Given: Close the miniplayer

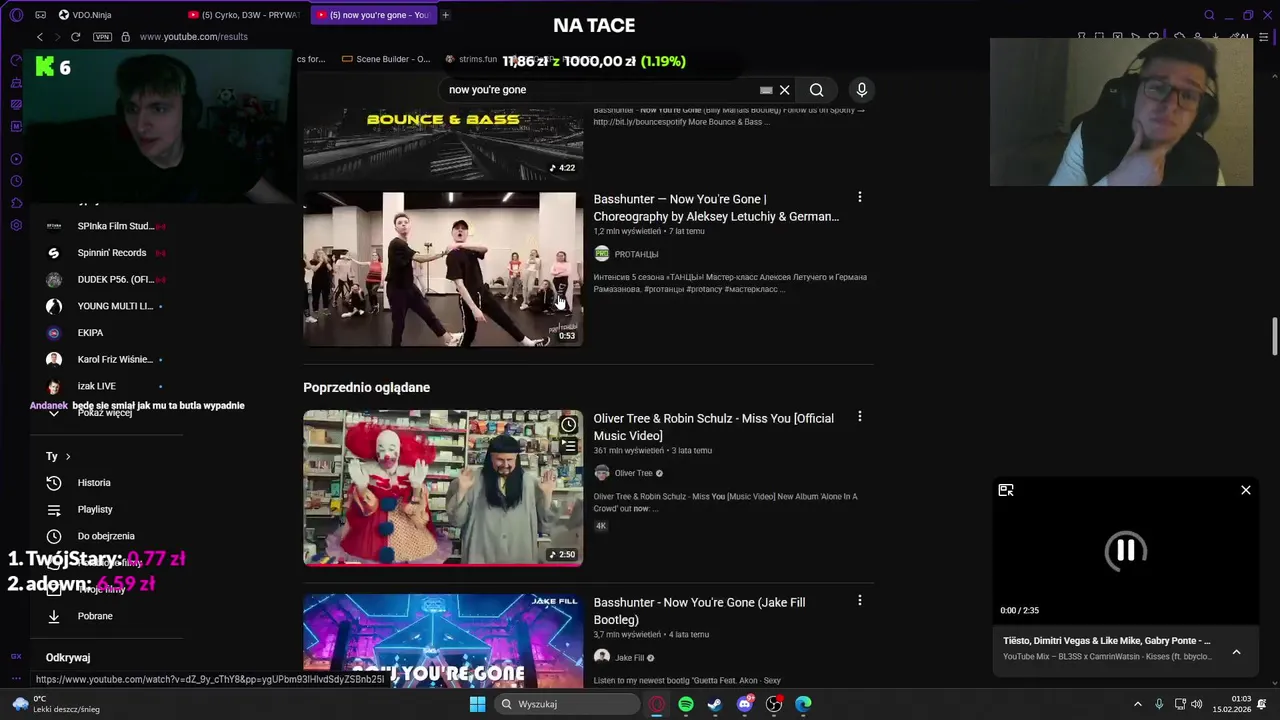Looking at the screenshot, I should coord(1246,490).
